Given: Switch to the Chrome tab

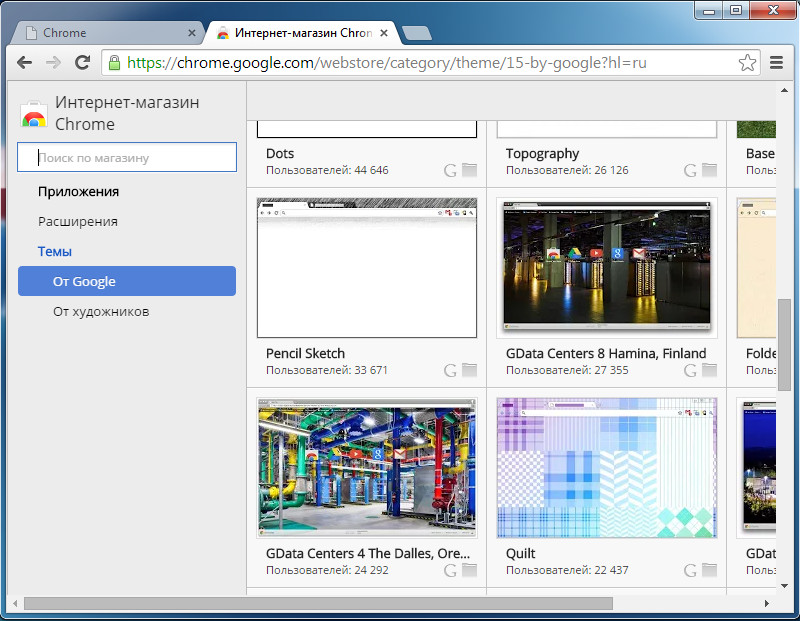Looking at the screenshot, I should pos(107,33).
